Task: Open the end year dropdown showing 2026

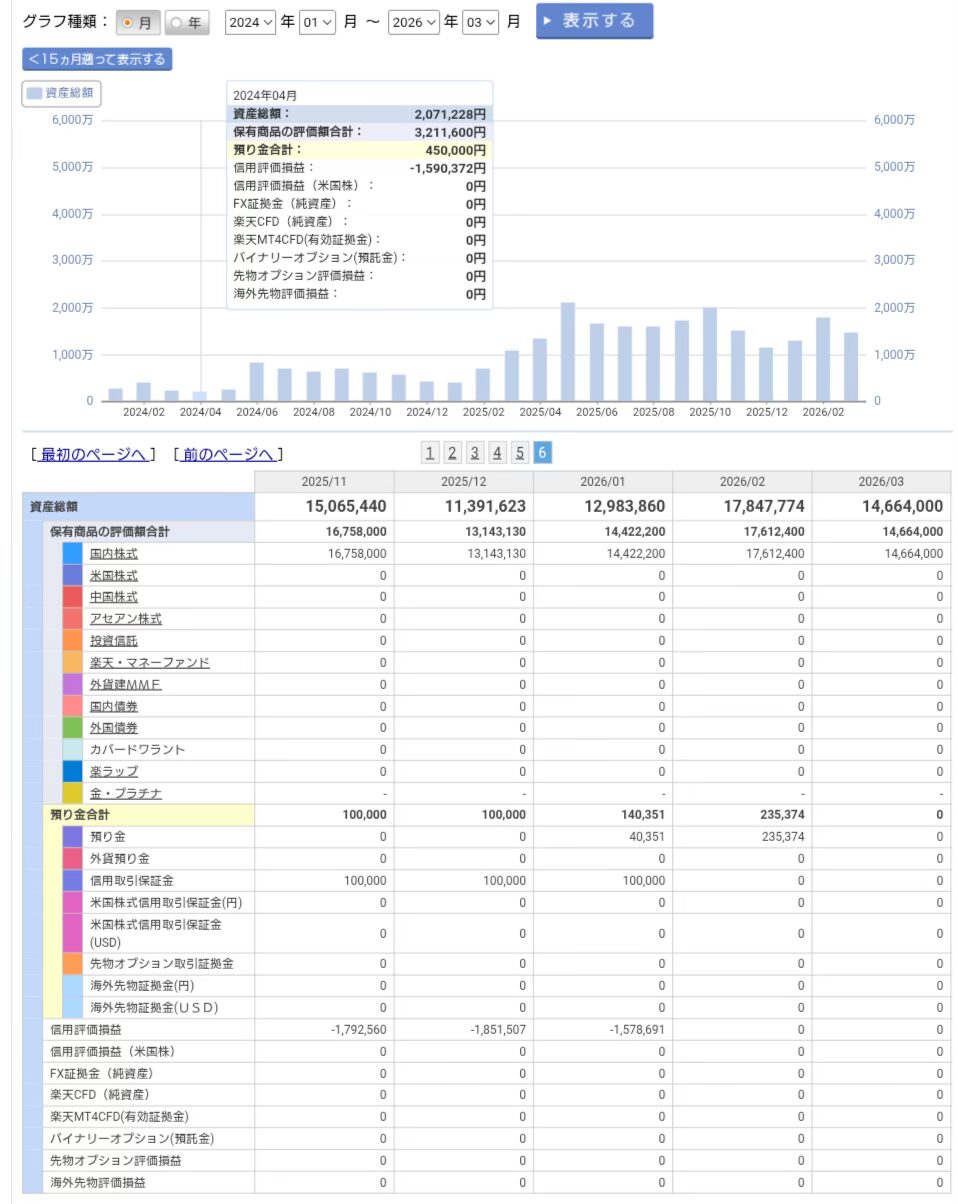Action: click(x=414, y=22)
